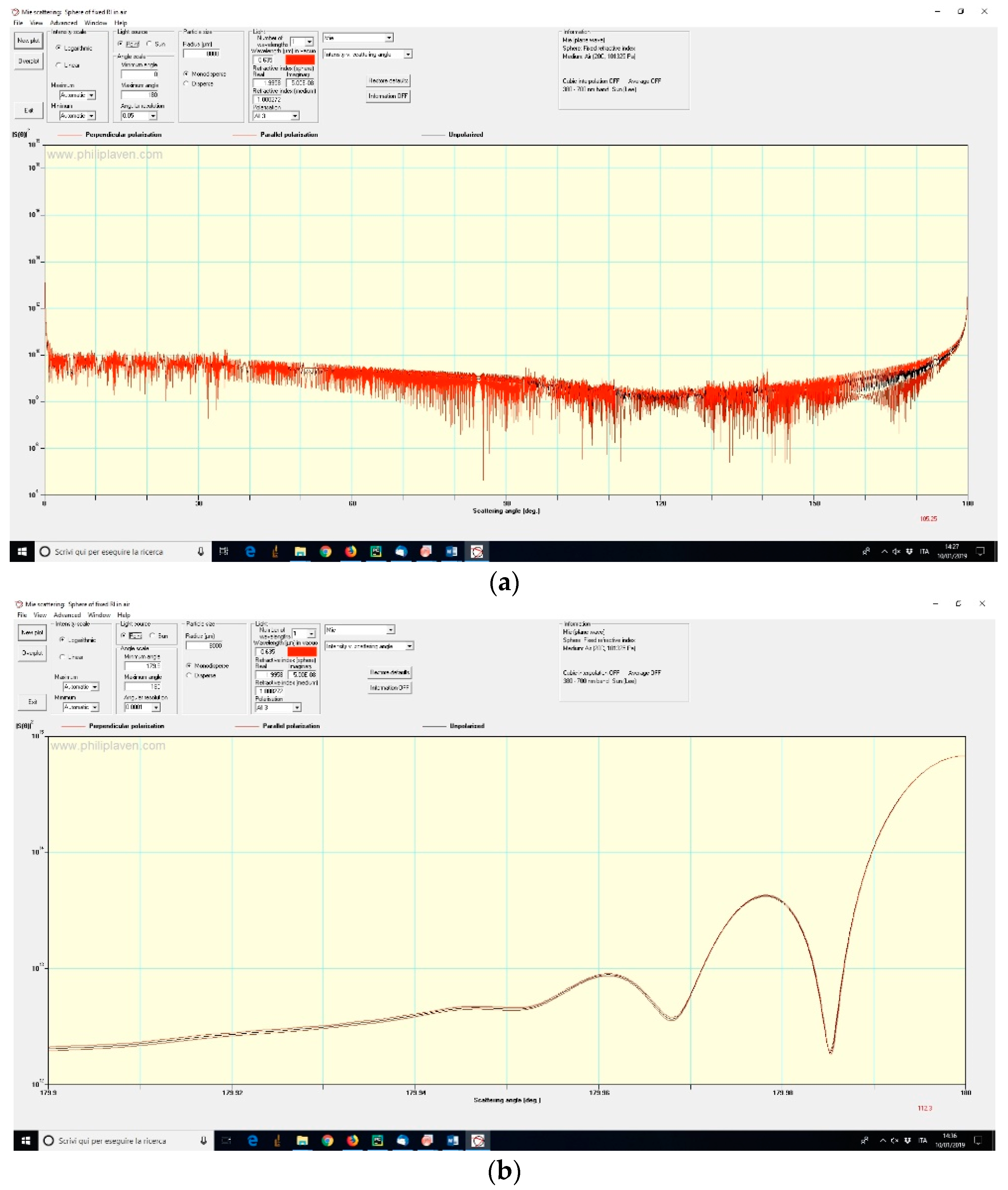1008x1190 pixels.
Task: Launch Firefox from upper window's taskbar
Action: tap(351, 551)
